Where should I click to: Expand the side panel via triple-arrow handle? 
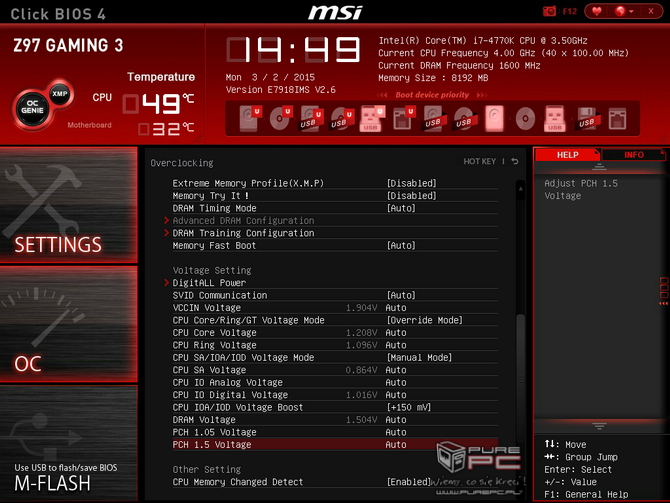tap(663, 303)
